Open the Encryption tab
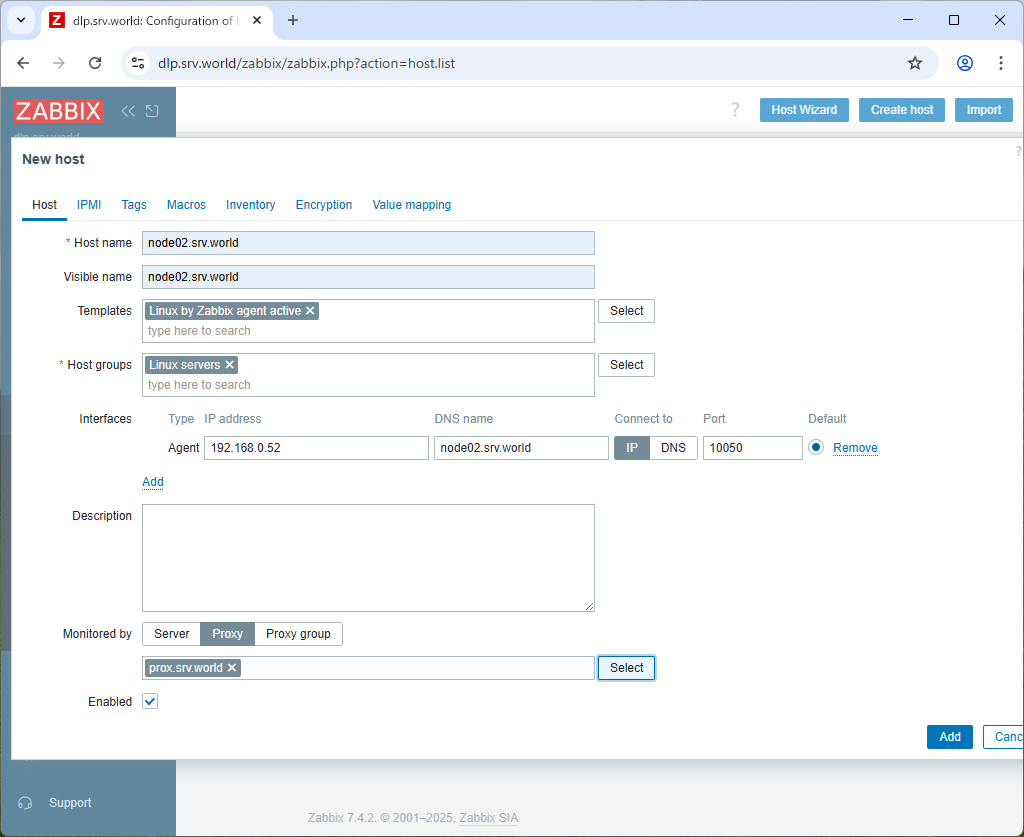Image resolution: width=1024 pixels, height=837 pixels. pyautogui.click(x=324, y=205)
